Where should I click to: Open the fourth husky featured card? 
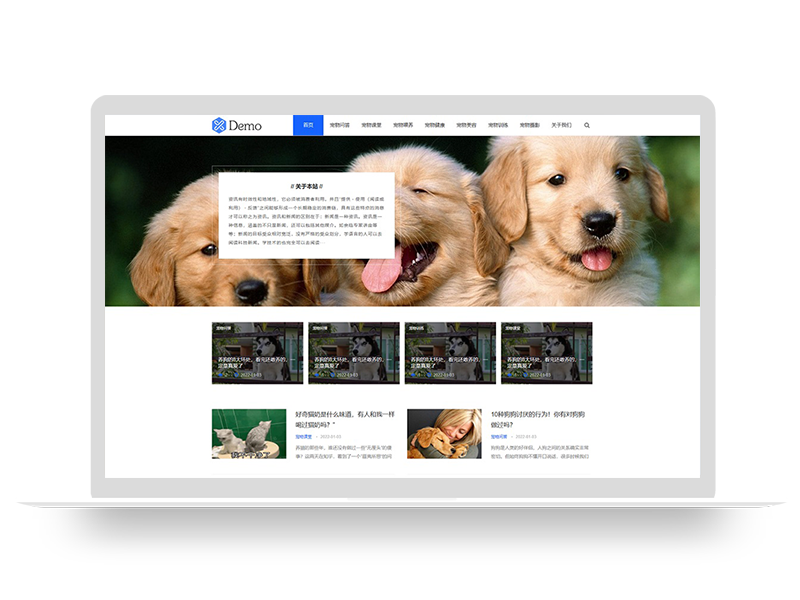(x=546, y=352)
